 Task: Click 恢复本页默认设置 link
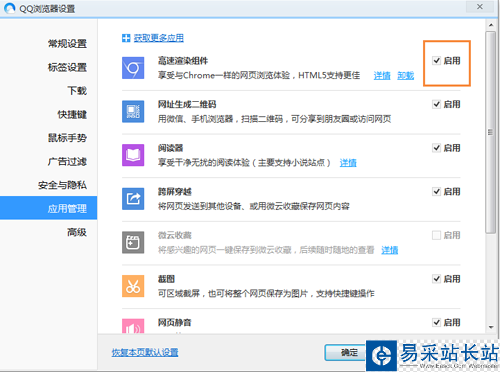coord(145,352)
